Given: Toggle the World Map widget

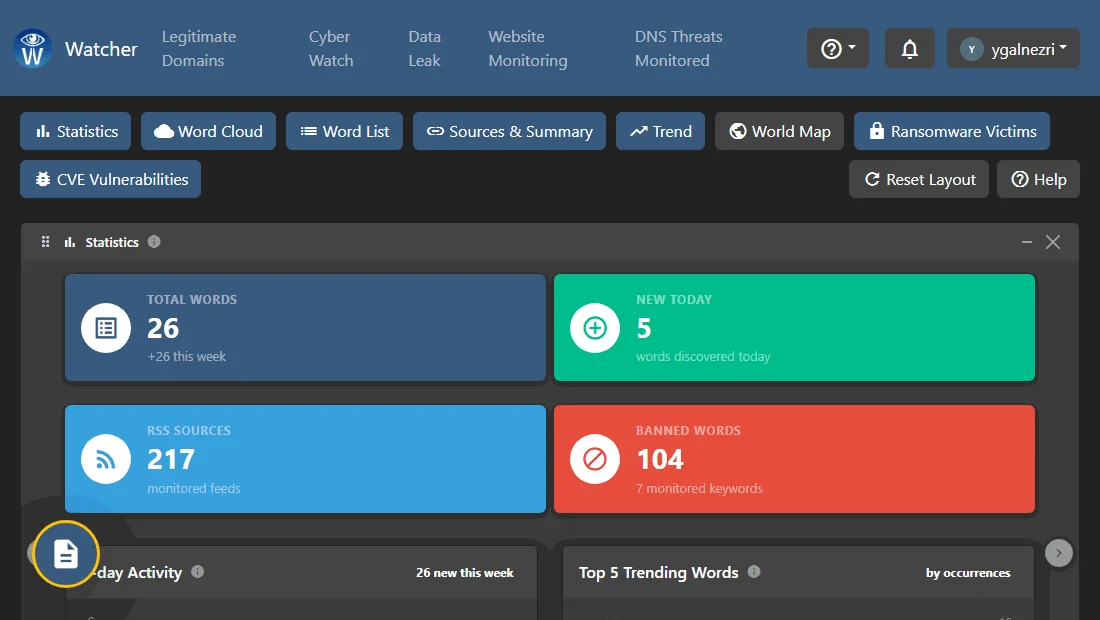Looking at the screenshot, I should coord(779,131).
